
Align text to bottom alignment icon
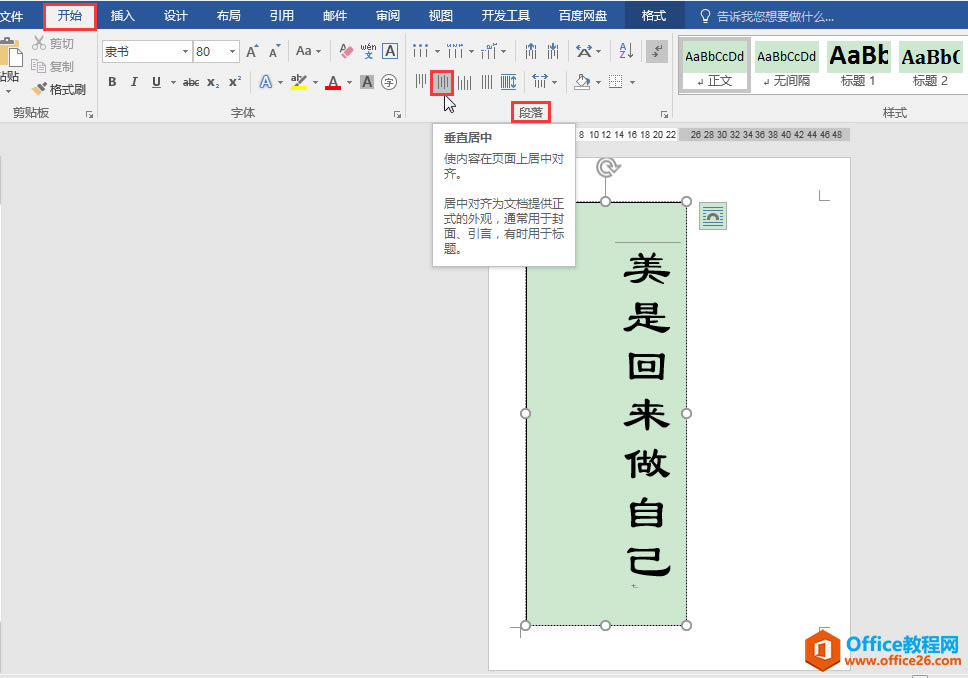click(465, 82)
